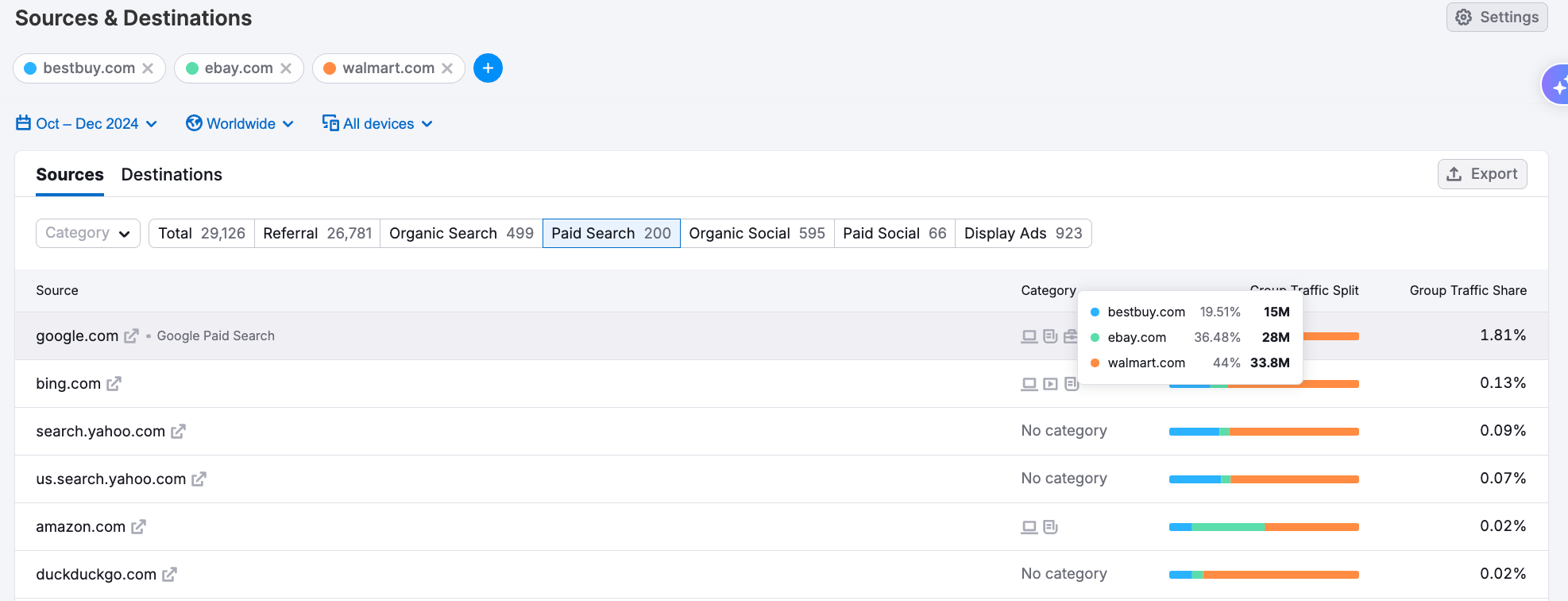
Task: Select the Referral category filter
Action: coord(317,234)
